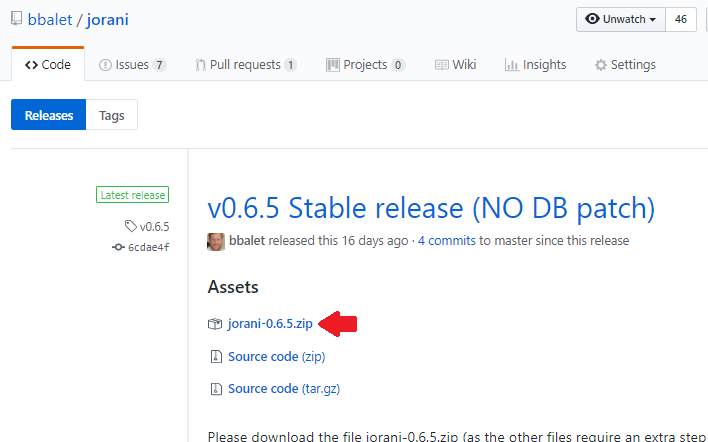Click the tag icon beside v0.6.5

(130, 226)
